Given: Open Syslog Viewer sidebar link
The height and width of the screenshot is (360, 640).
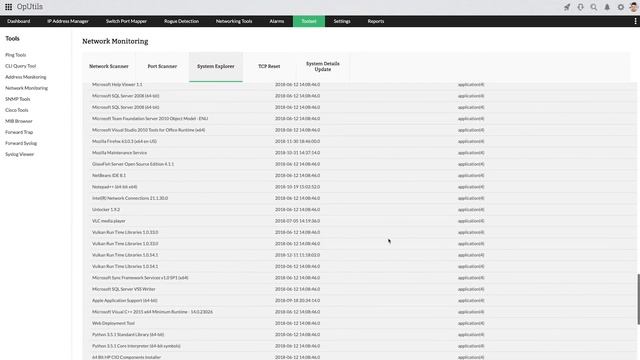Looking at the screenshot, I should 20,154.
